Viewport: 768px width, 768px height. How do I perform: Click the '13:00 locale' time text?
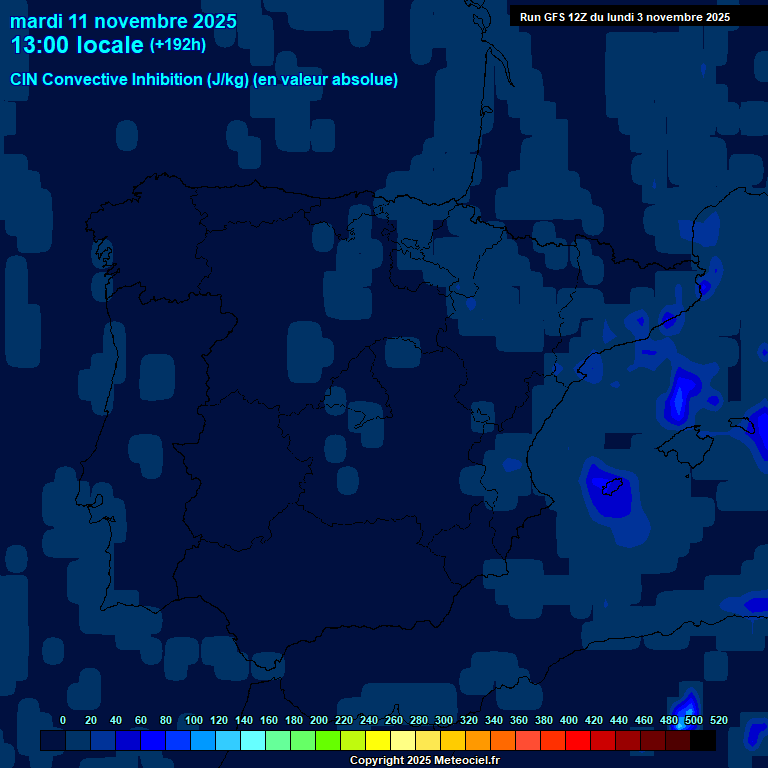[x=77, y=45]
